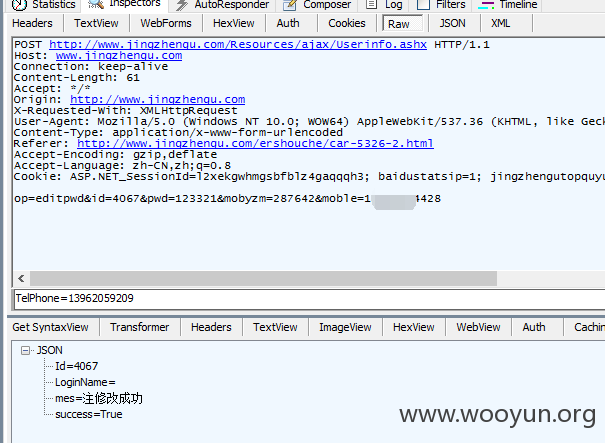Click the Content-Type form-urlencoded line

[178, 133]
